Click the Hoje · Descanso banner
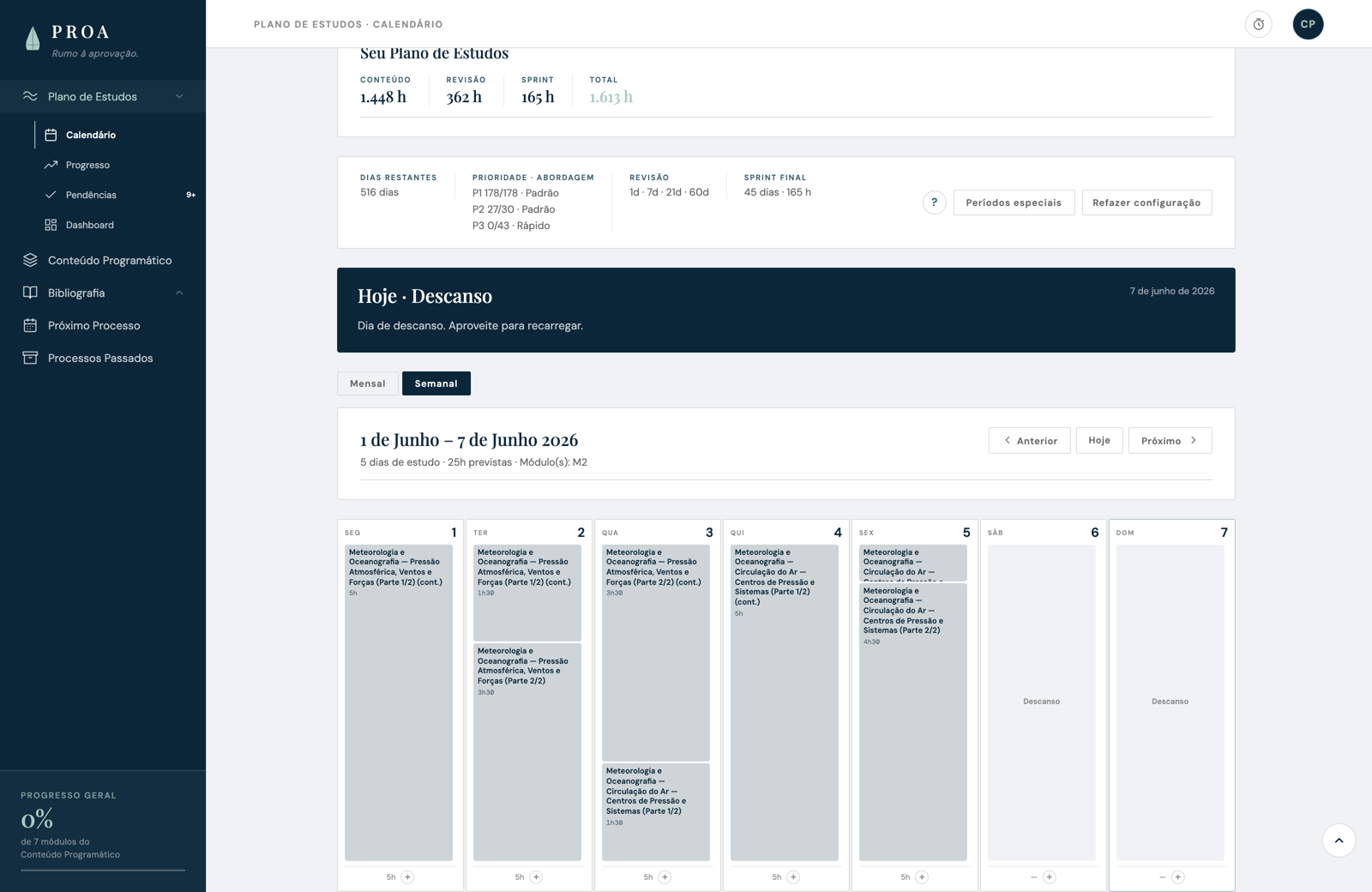1372x892 pixels. point(786,310)
